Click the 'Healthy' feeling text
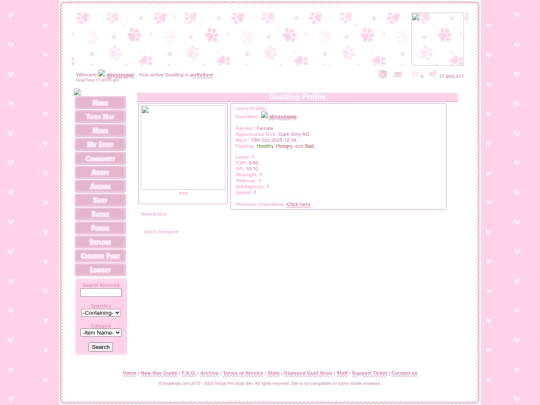The width and height of the screenshot is (540, 405). click(265, 146)
